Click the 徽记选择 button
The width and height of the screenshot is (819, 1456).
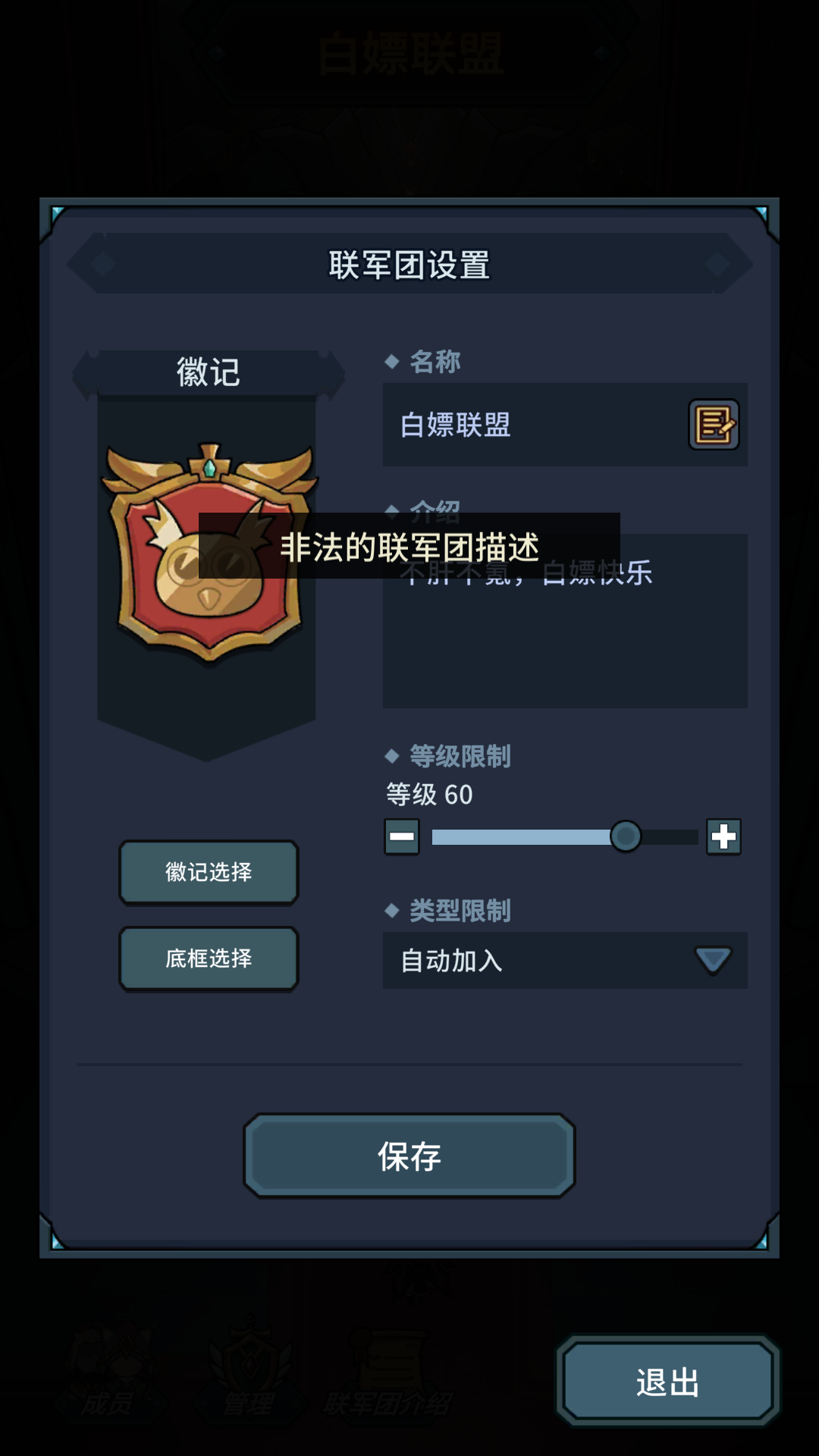point(209,872)
